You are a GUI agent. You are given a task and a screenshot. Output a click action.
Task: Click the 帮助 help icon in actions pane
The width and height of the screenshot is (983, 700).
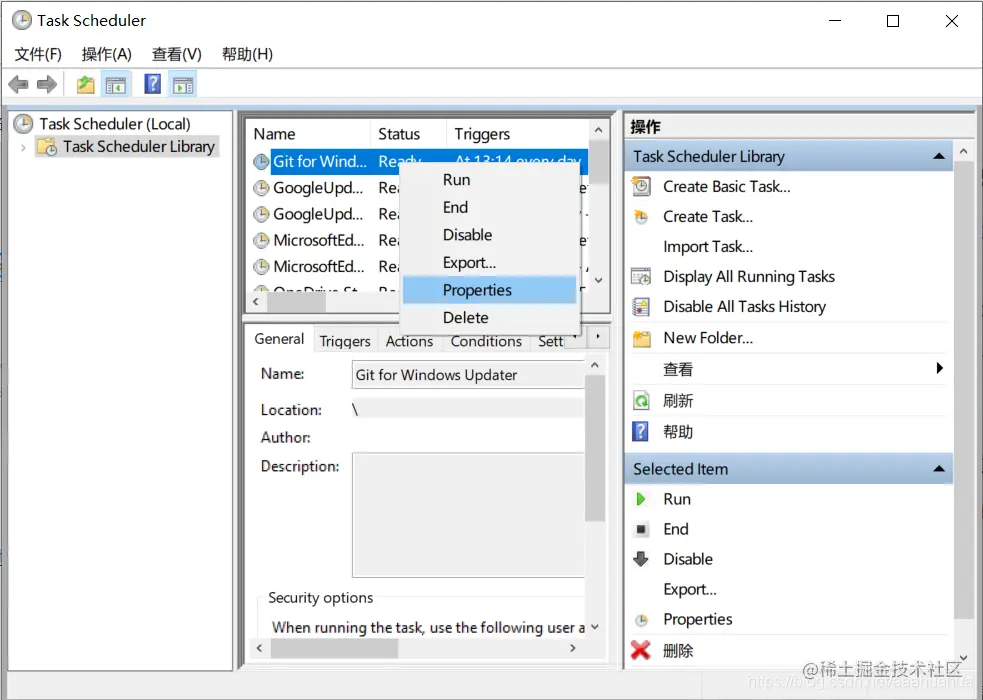point(640,432)
